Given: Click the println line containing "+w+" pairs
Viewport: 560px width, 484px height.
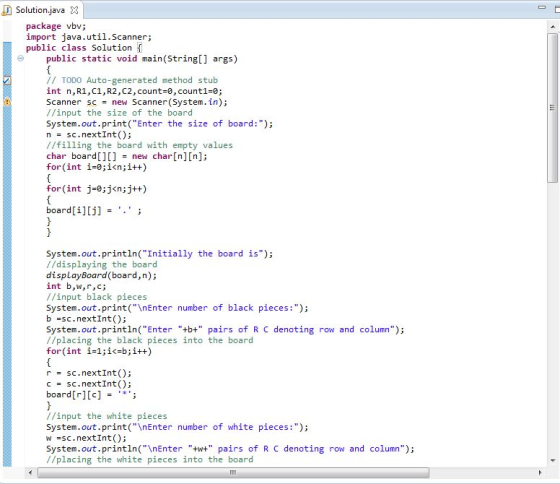Looking at the screenshot, I should 230,449.
